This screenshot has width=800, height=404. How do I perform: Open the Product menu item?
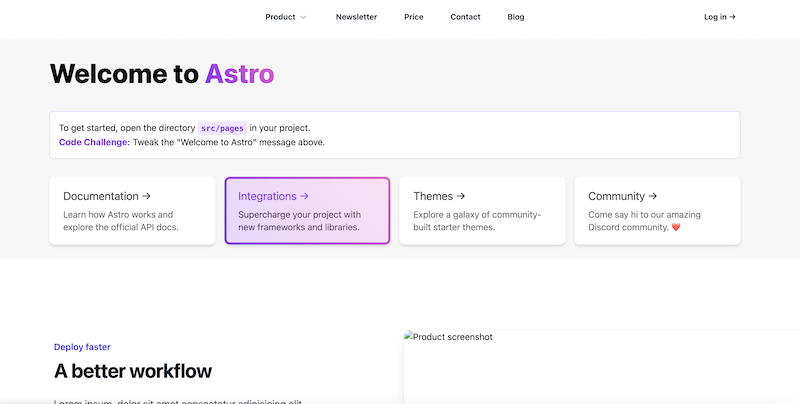point(280,17)
